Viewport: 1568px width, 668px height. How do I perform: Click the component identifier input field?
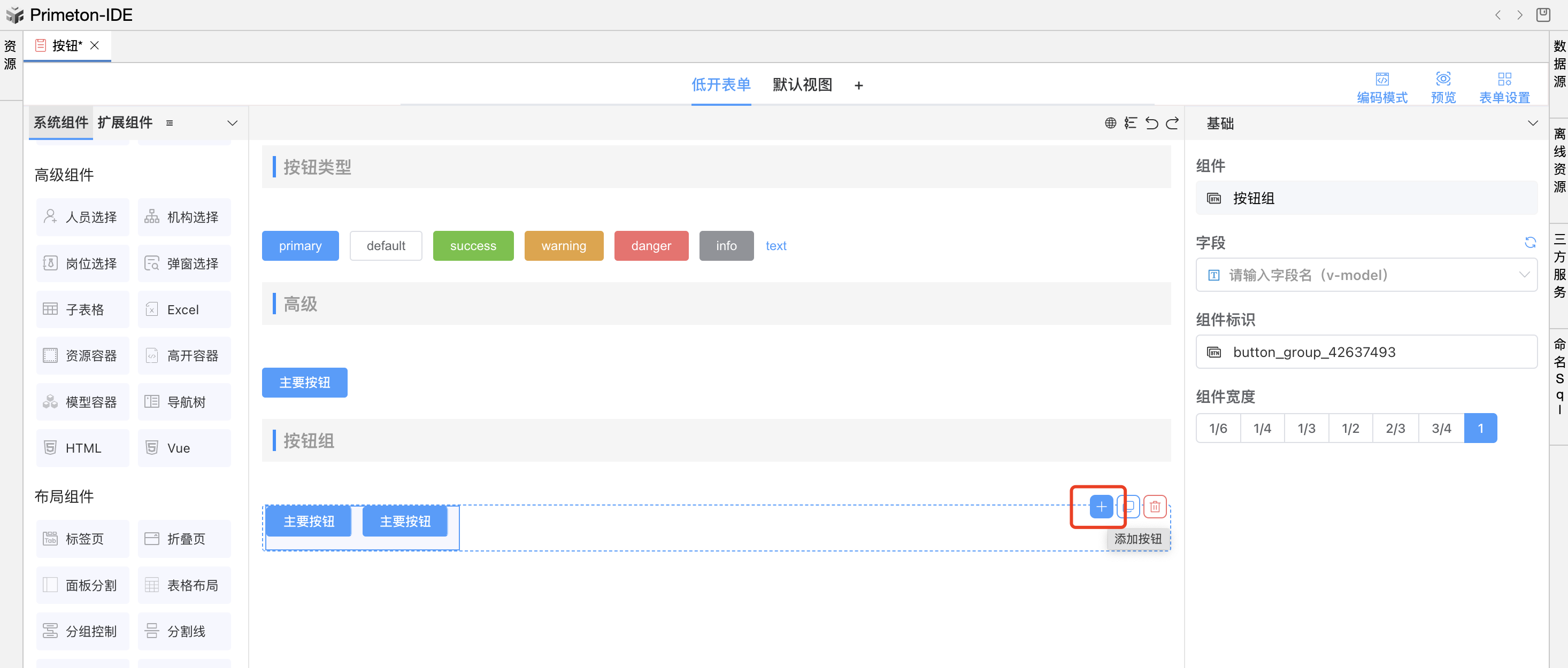click(x=1366, y=352)
